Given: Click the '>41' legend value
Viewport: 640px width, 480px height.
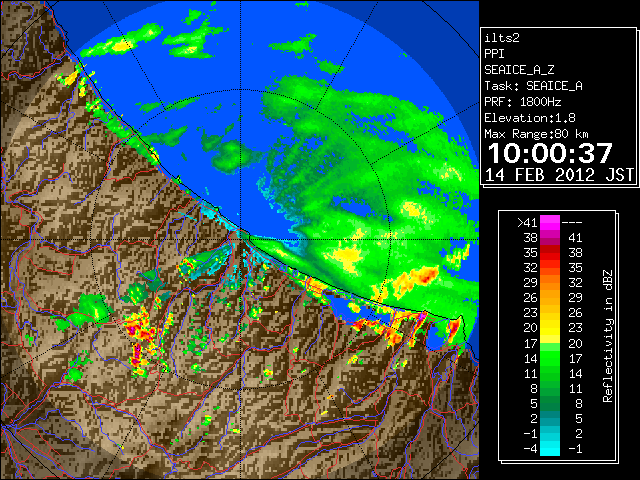Looking at the screenshot, I should 527,223.
